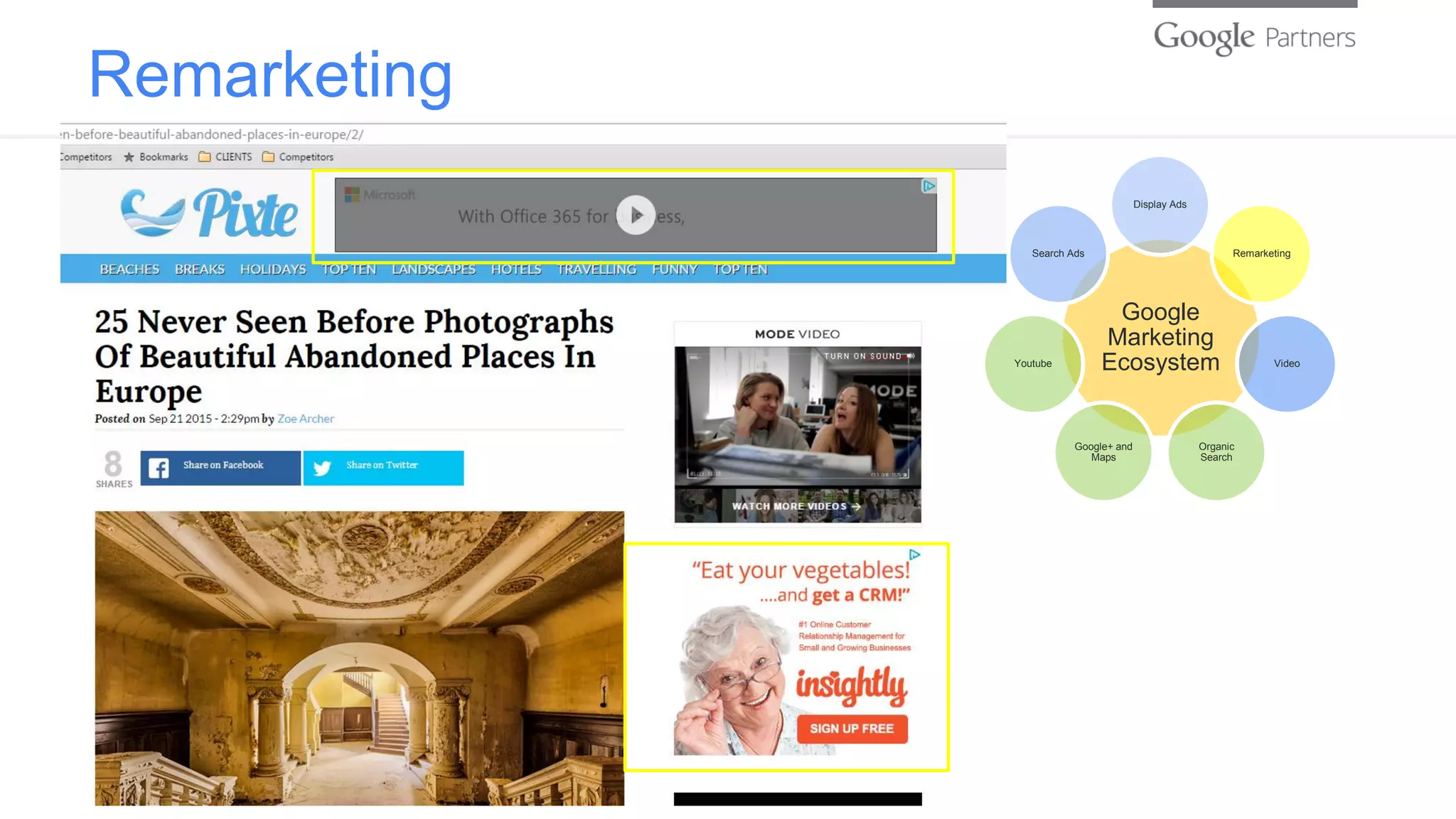
Task: Click the SIGN UP FREE button
Action: point(852,729)
